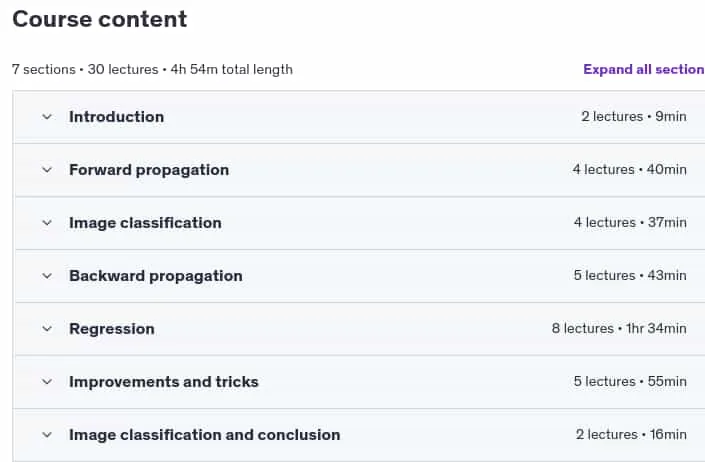Image resolution: width=705 pixels, height=462 pixels.
Task: Open the Backward propagation section title
Action: [x=156, y=276]
